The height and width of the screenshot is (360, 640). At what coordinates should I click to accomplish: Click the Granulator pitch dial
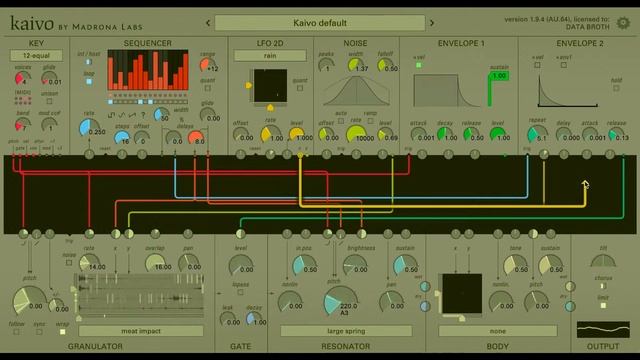tap(29, 300)
